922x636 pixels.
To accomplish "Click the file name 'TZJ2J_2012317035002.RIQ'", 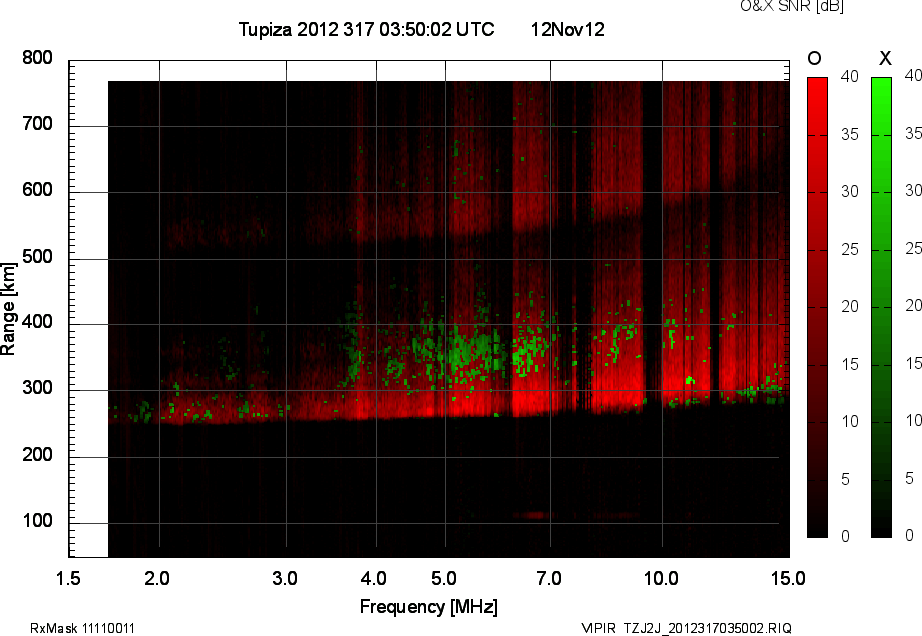I will (x=707, y=628).
